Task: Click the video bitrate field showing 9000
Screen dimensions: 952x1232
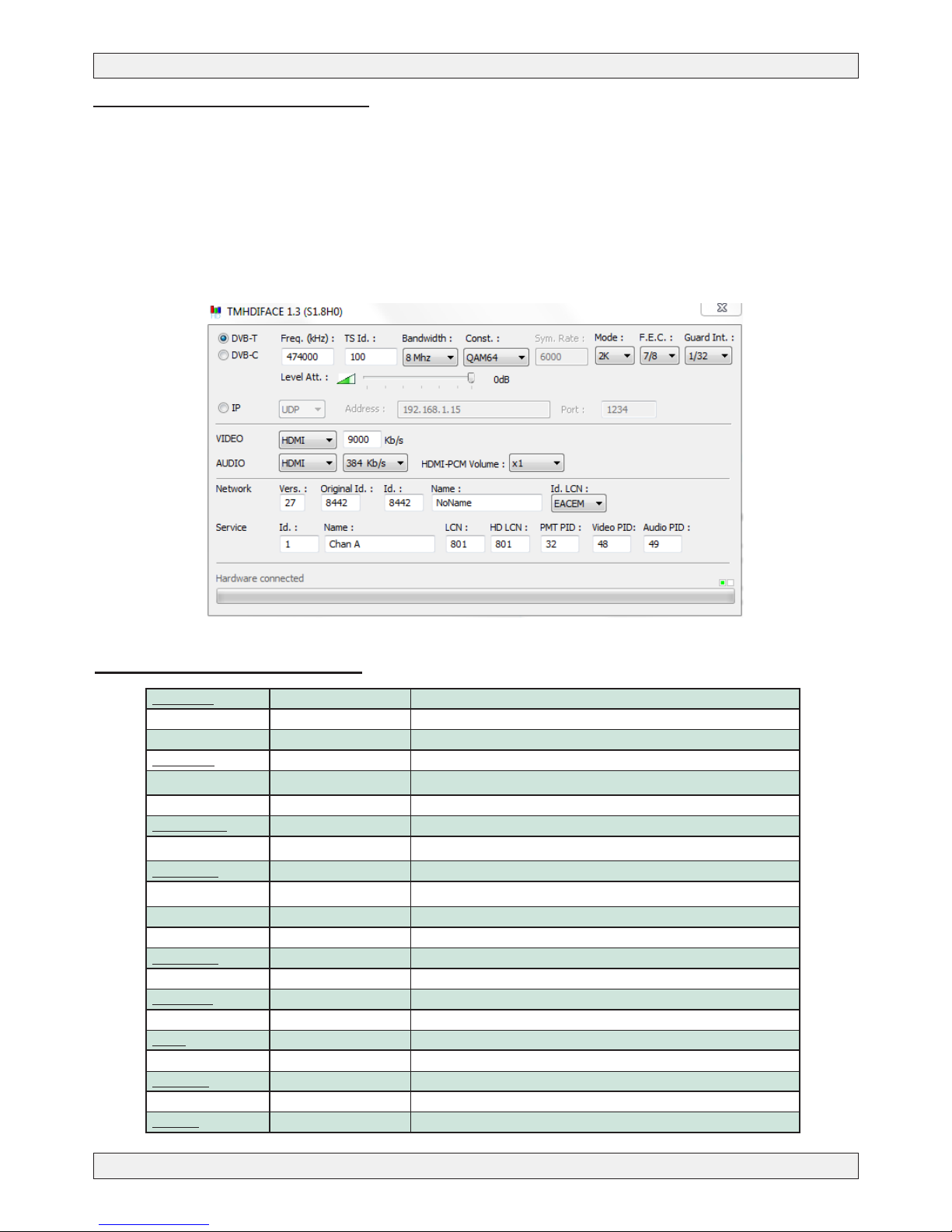Action: pos(362,440)
